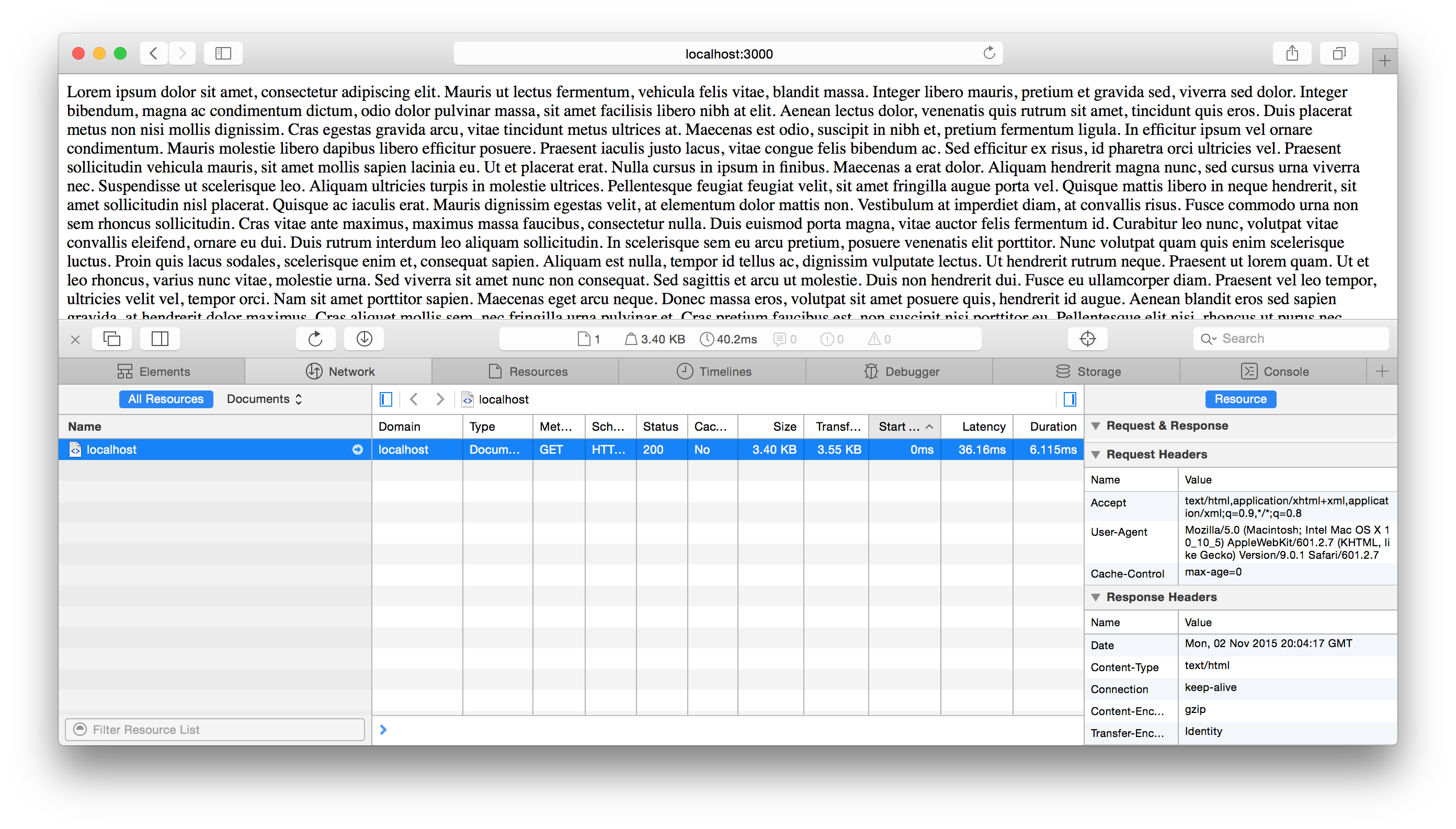Viewport: 1456px width, 829px height.
Task: Toggle the right details sidebar
Action: point(1070,400)
